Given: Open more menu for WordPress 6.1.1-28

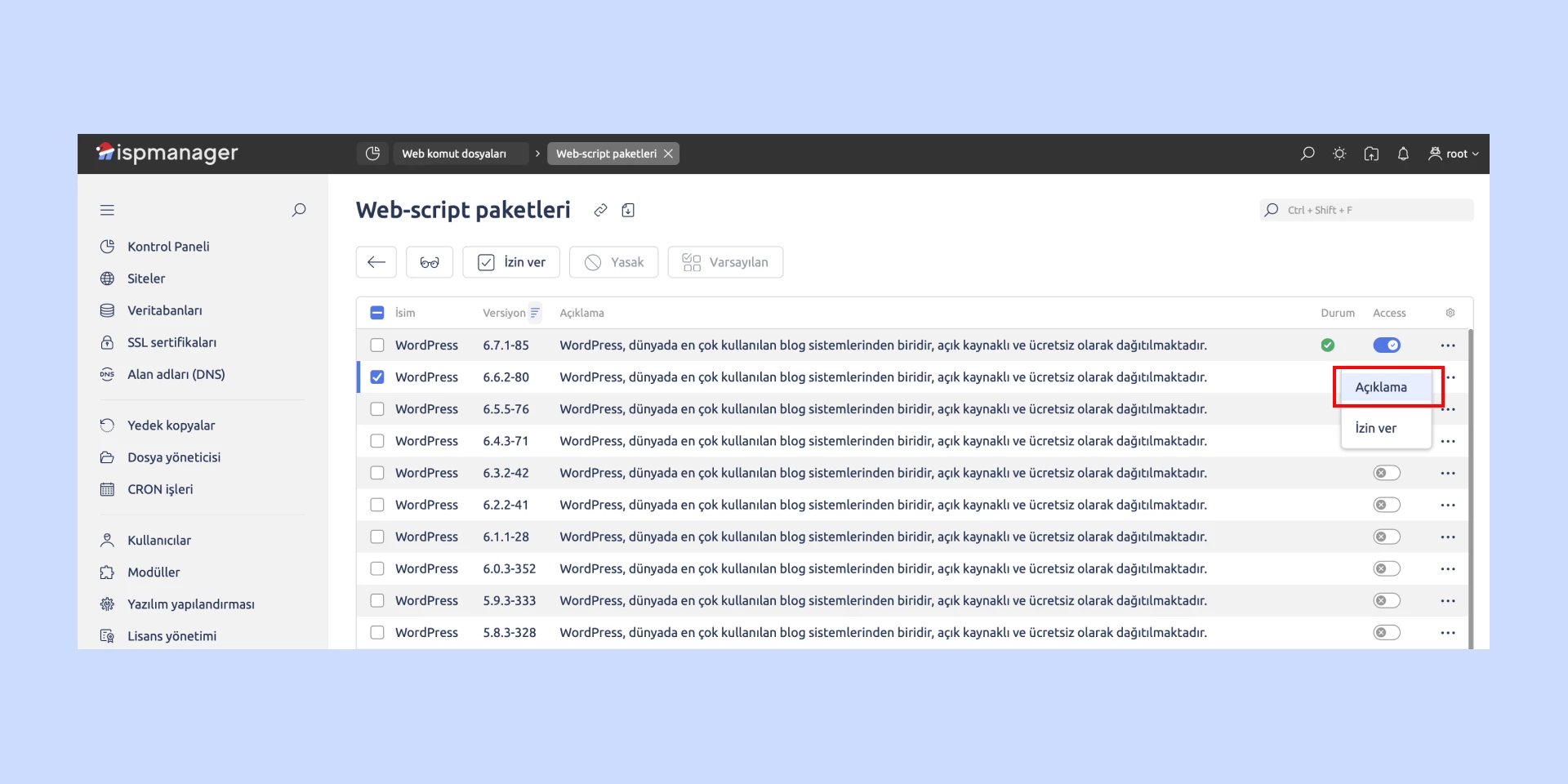Looking at the screenshot, I should click(1448, 537).
